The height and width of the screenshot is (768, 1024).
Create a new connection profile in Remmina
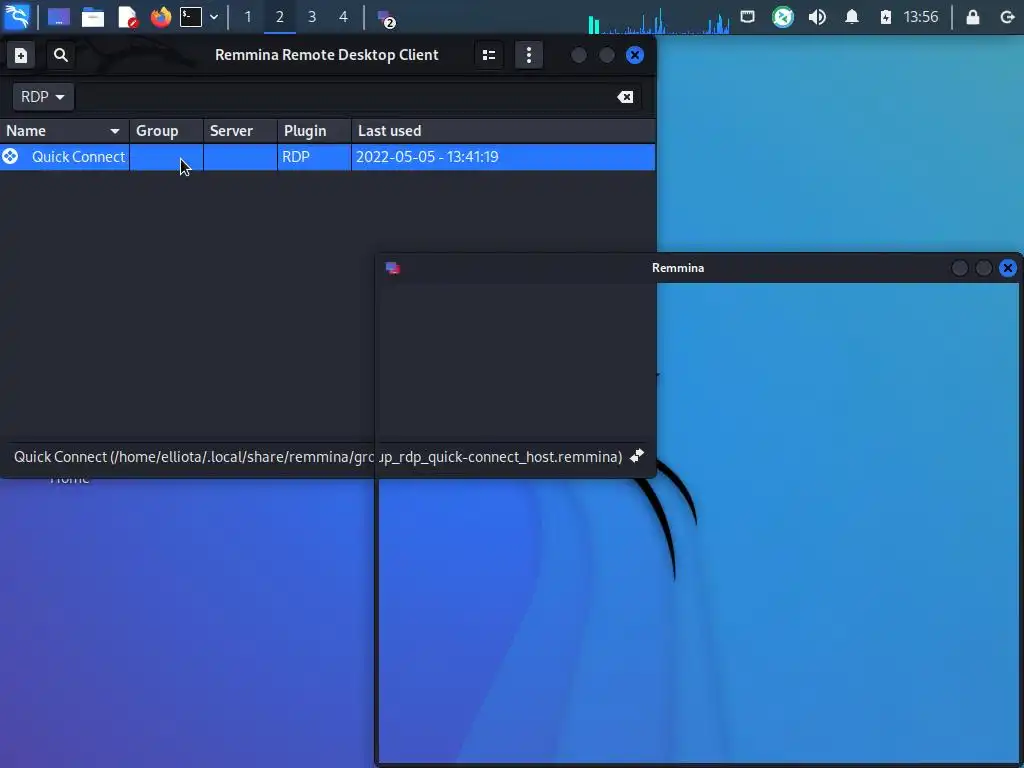(x=21, y=56)
